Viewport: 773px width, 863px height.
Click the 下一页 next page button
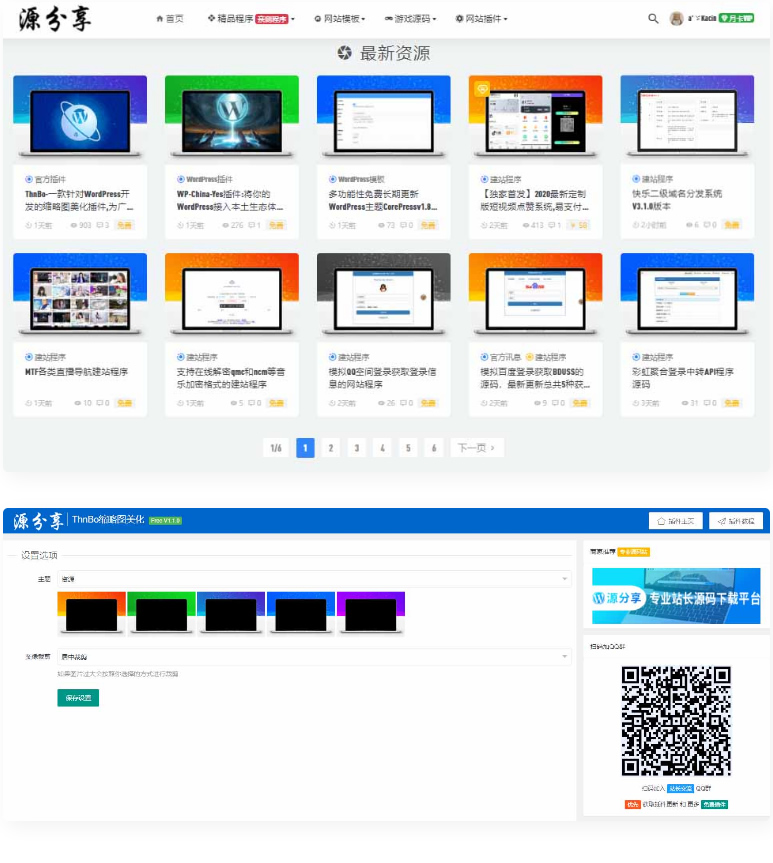pos(476,448)
